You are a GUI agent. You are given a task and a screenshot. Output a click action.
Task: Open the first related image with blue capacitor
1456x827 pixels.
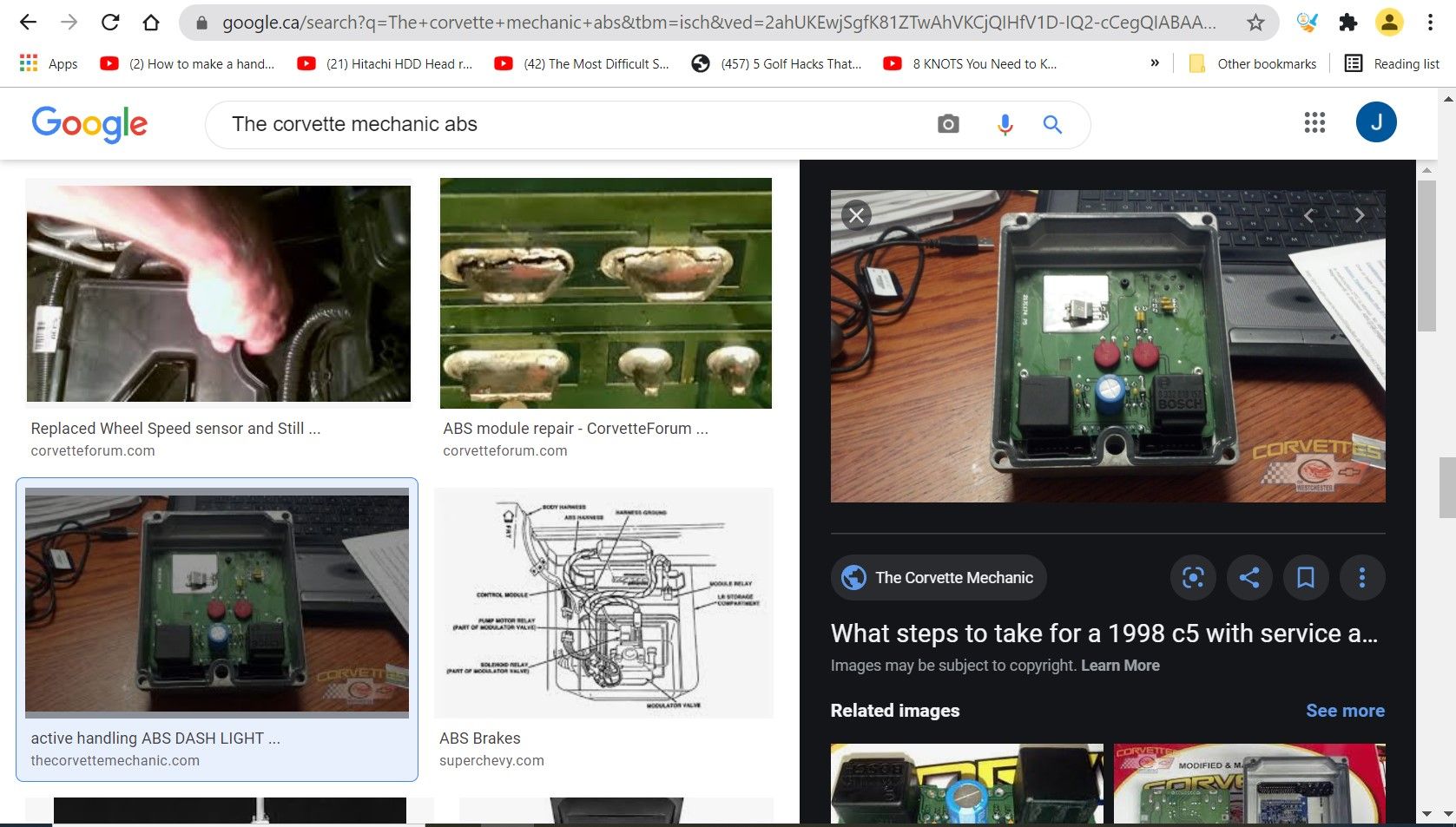pos(967,784)
